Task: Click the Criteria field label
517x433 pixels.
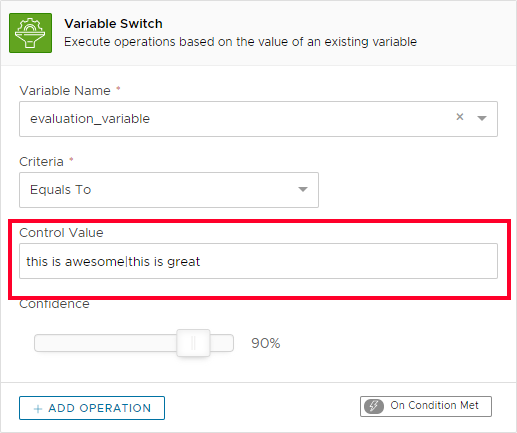Action: [x=41, y=162]
